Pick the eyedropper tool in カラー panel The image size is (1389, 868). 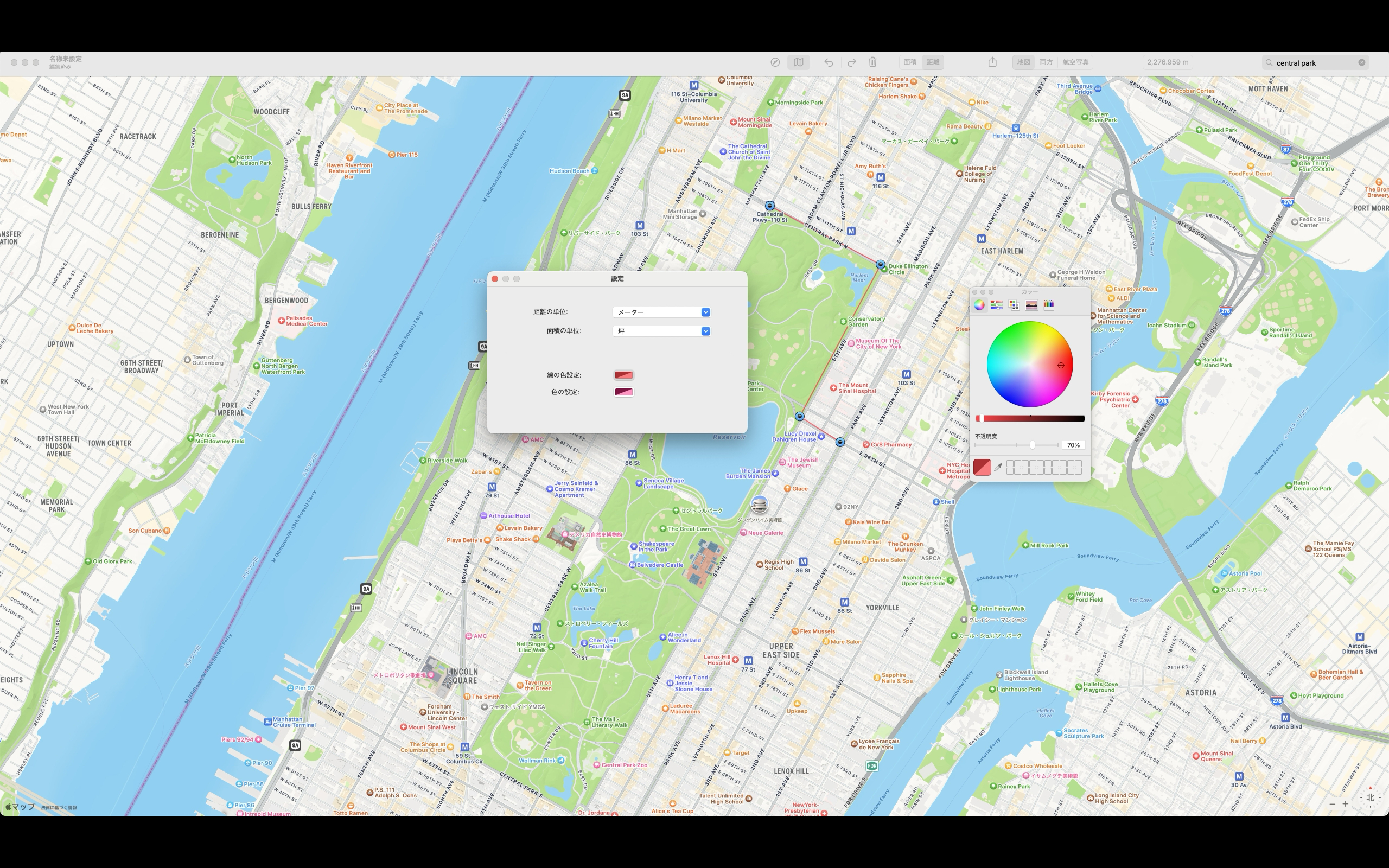point(998,467)
